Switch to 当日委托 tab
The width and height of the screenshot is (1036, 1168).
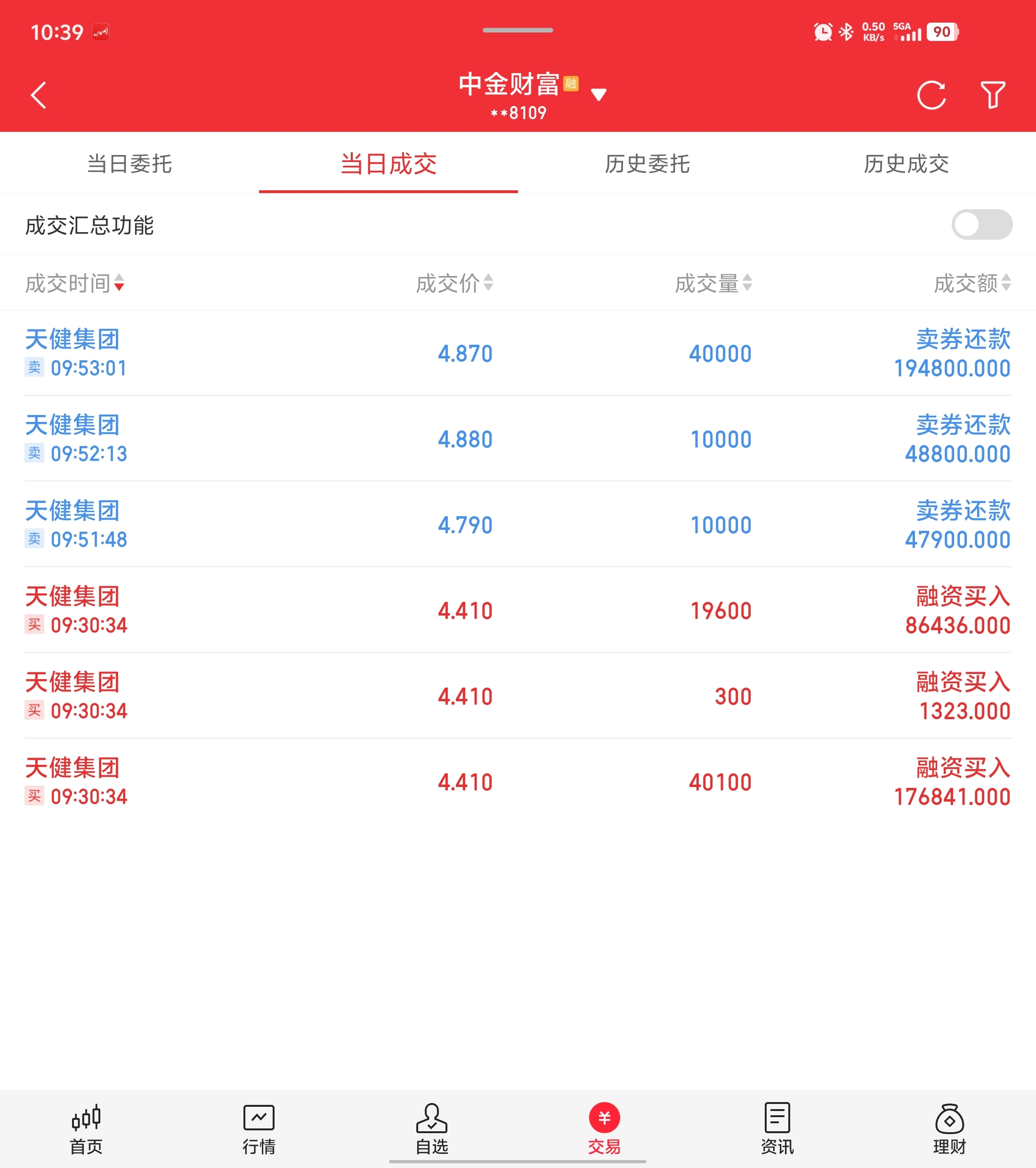point(129,164)
